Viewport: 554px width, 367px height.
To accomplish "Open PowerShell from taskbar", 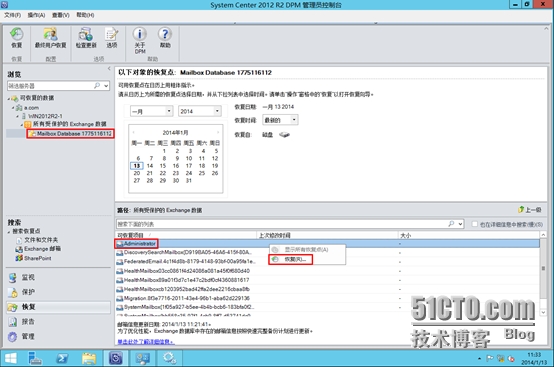I will [62, 358].
